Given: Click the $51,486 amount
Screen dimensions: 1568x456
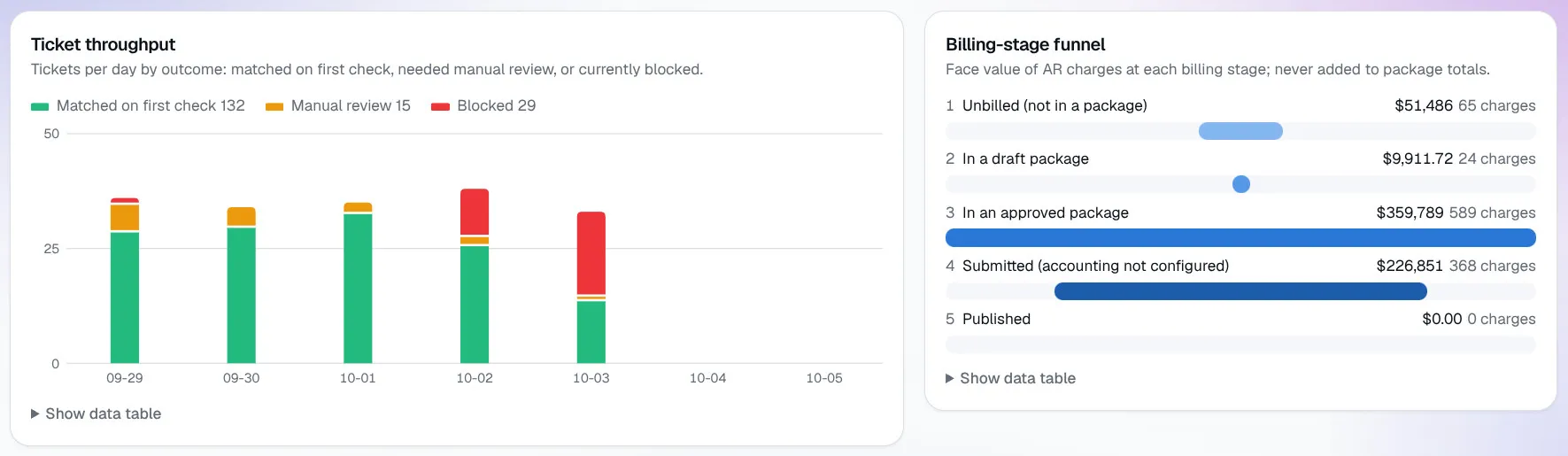Looking at the screenshot, I should (1424, 105).
